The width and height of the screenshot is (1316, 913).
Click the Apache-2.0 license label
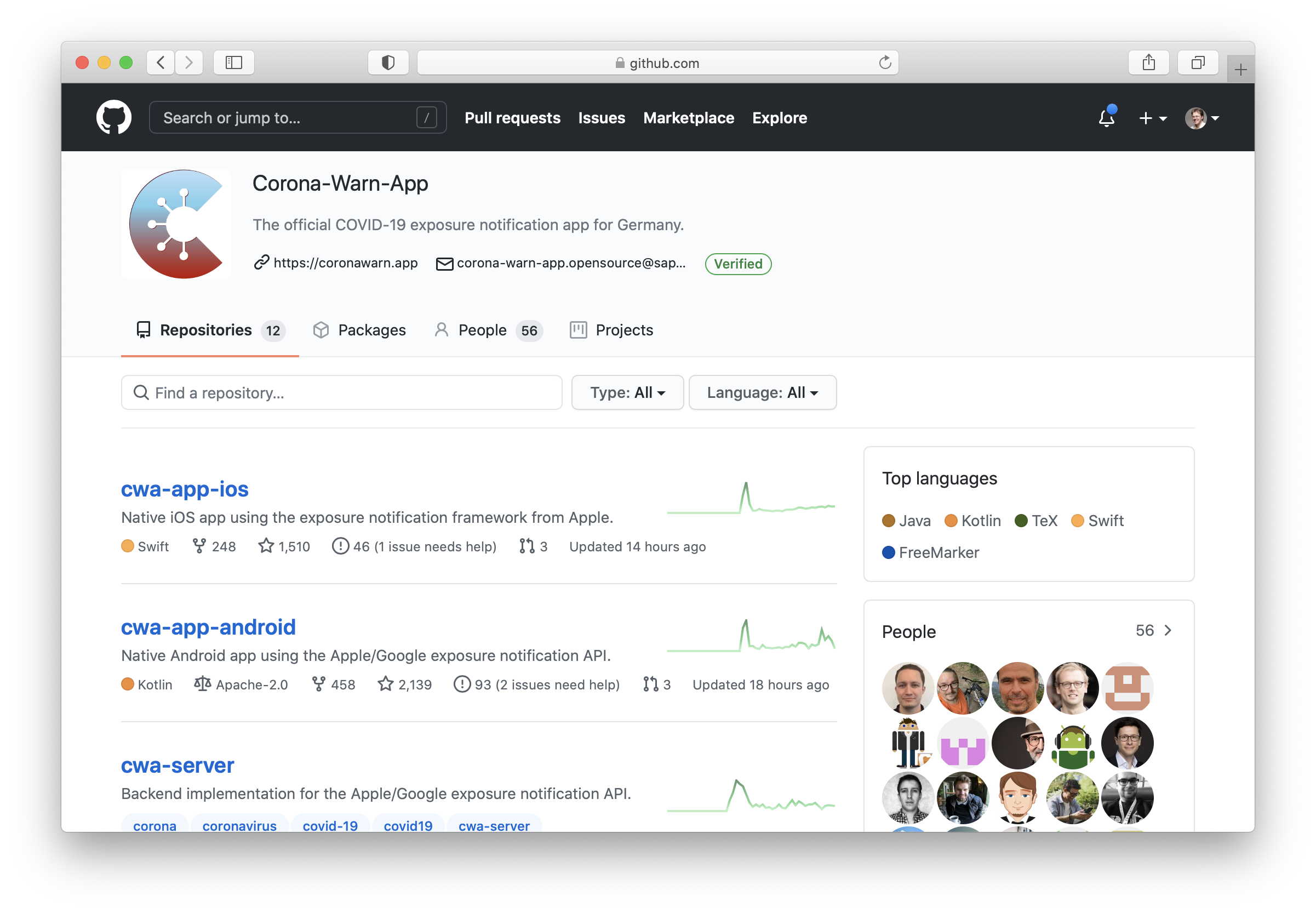[241, 684]
